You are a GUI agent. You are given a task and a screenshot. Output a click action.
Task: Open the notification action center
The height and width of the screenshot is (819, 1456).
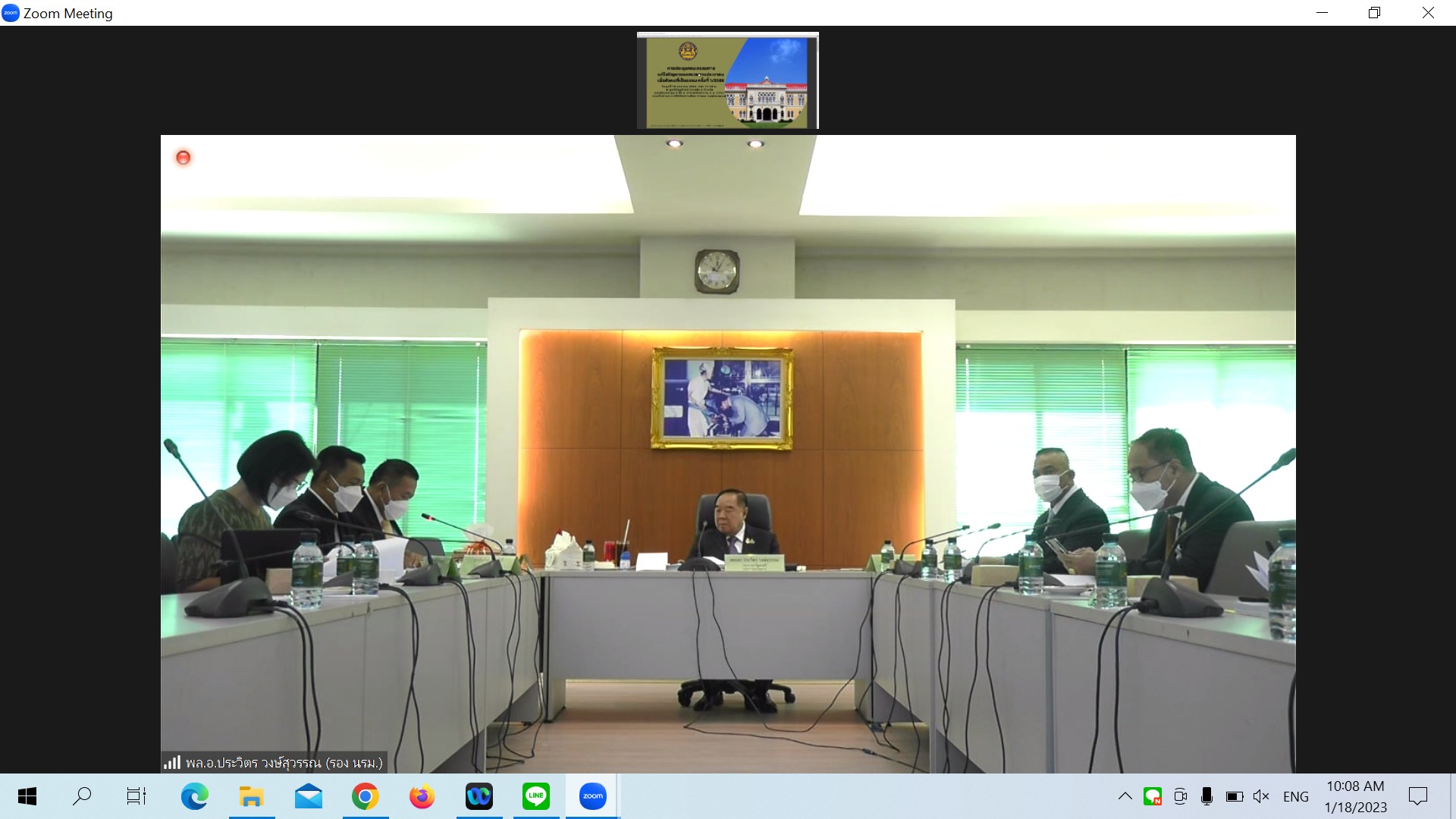point(1417,796)
